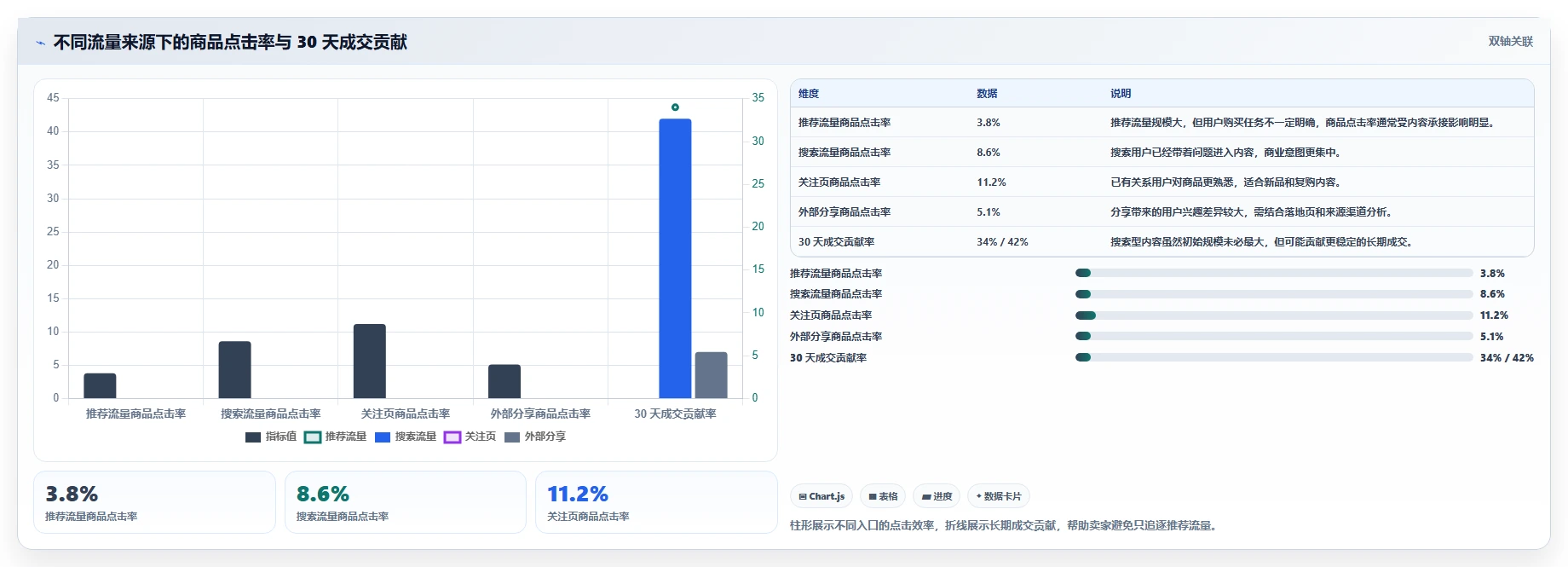Click the 搜索流量商品点击率 bar in the chart
1568x567 pixels.
click(x=234, y=370)
